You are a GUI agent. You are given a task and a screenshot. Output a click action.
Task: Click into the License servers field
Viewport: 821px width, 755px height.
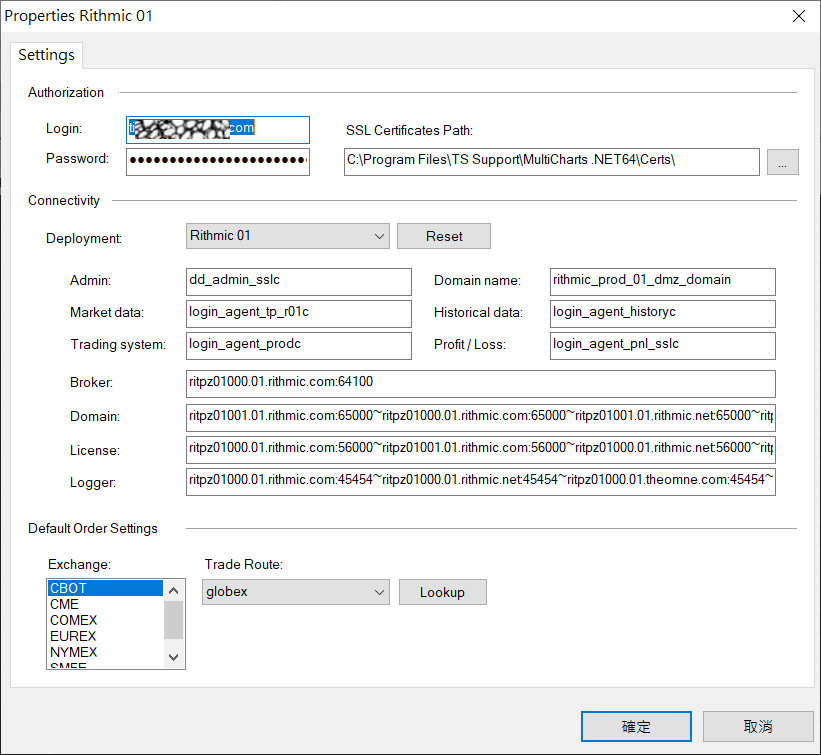[481, 450]
